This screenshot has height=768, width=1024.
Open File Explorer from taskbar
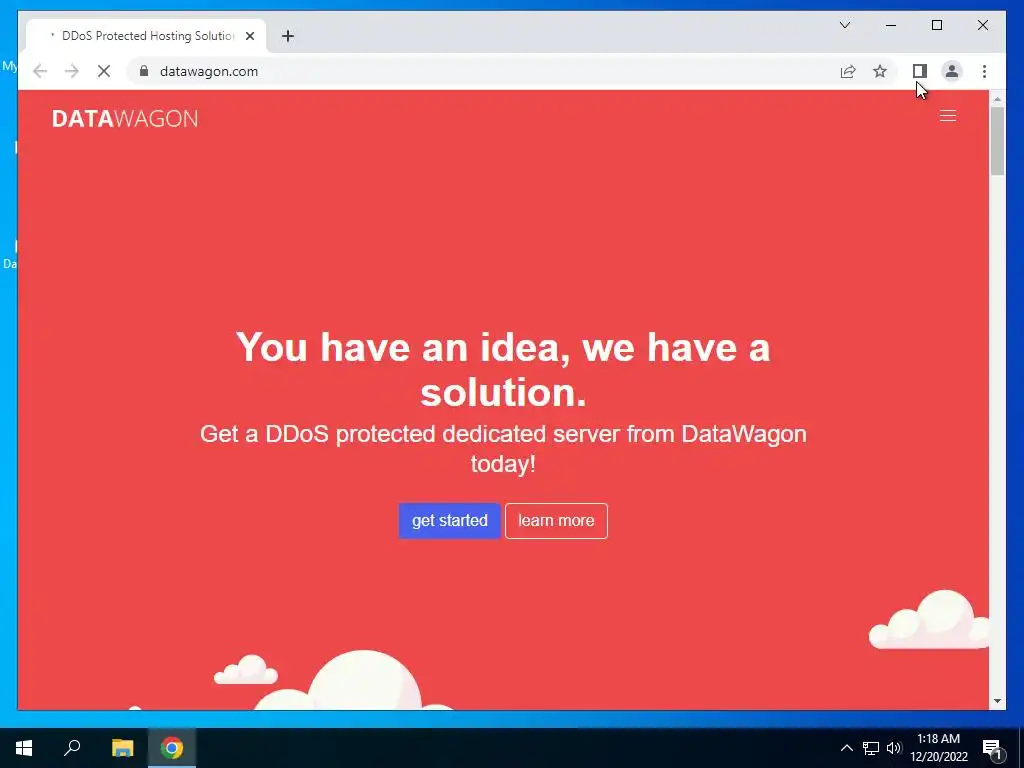(122, 748)
